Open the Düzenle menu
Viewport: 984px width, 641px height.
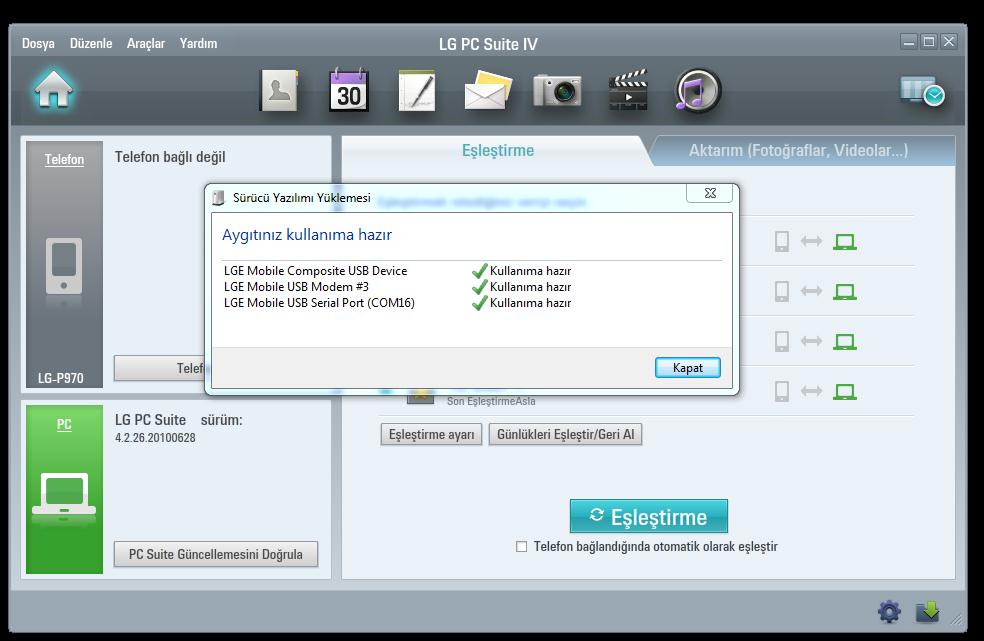(x=91, y=43)
